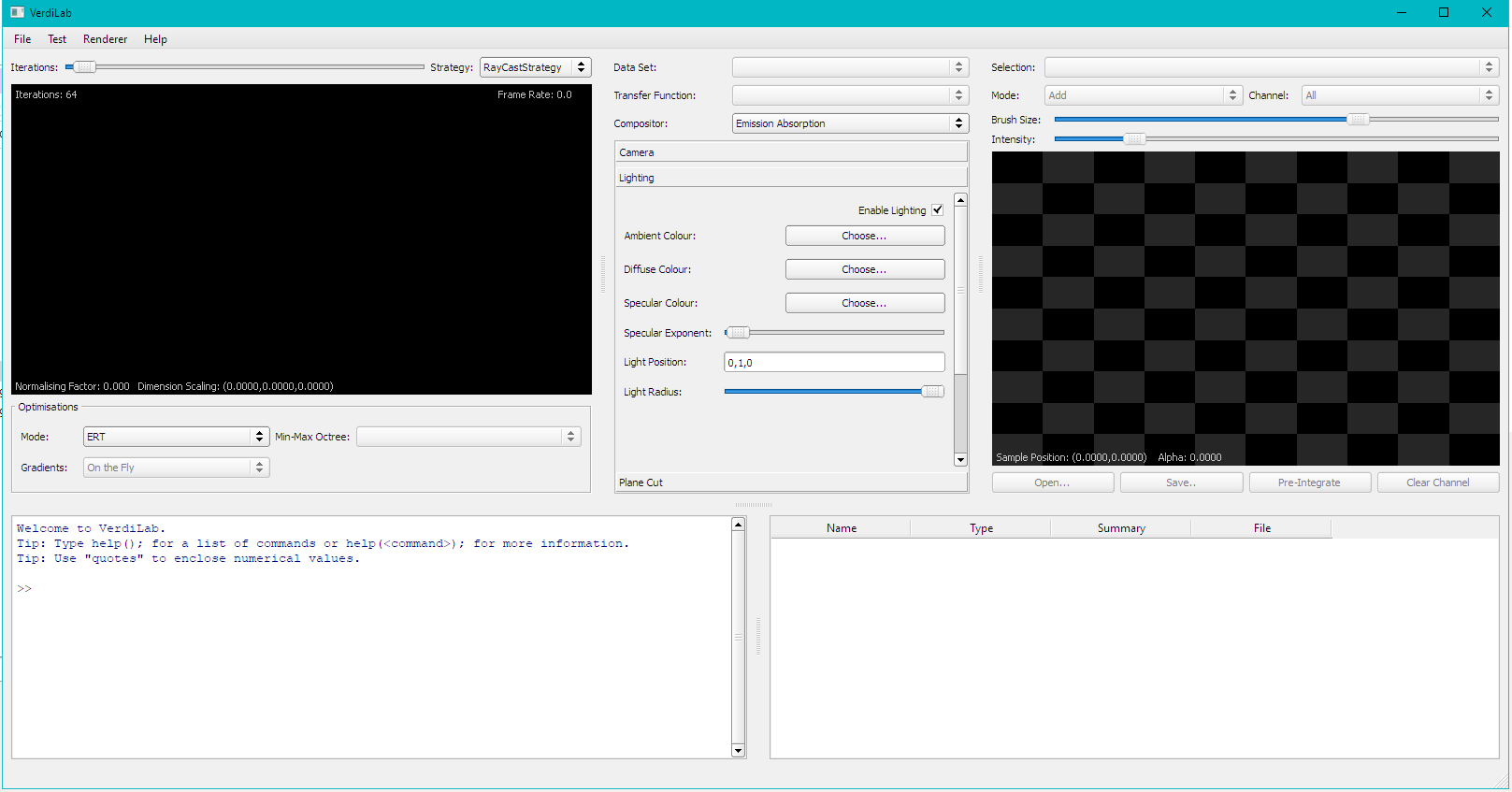Image resolution: width=1512 pixels, height=792 pixels.
Task: Sort by the Name column header
Action: tap(841, 528)
